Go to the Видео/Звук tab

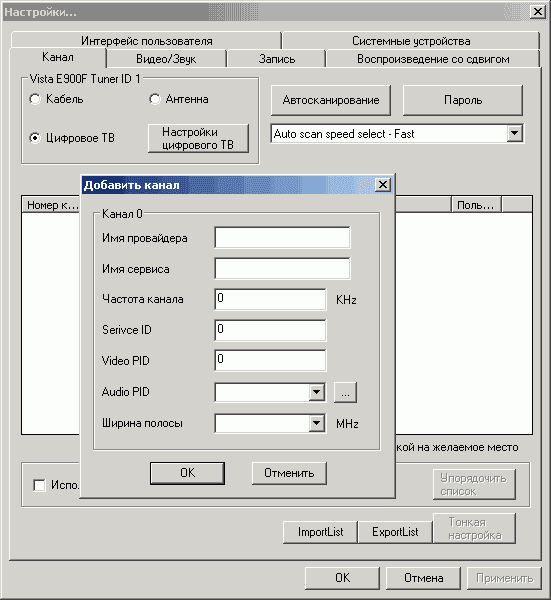[166, 59]
